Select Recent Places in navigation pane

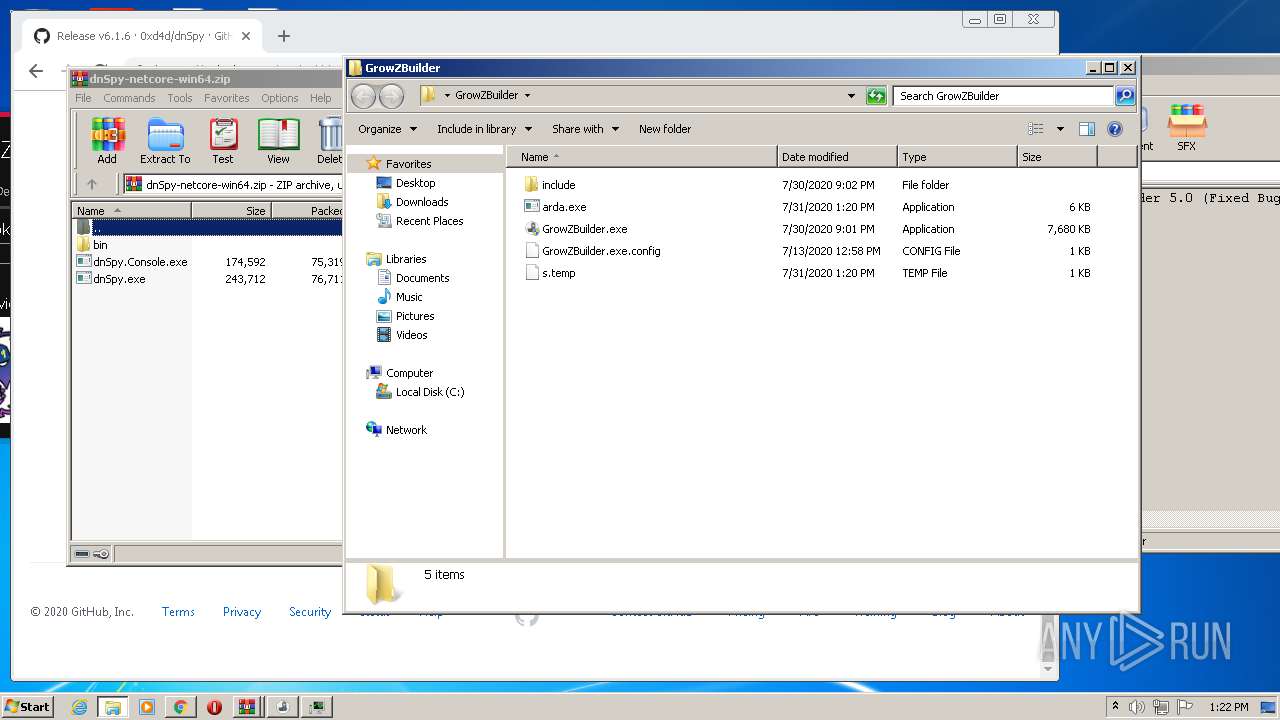point(429,221)
